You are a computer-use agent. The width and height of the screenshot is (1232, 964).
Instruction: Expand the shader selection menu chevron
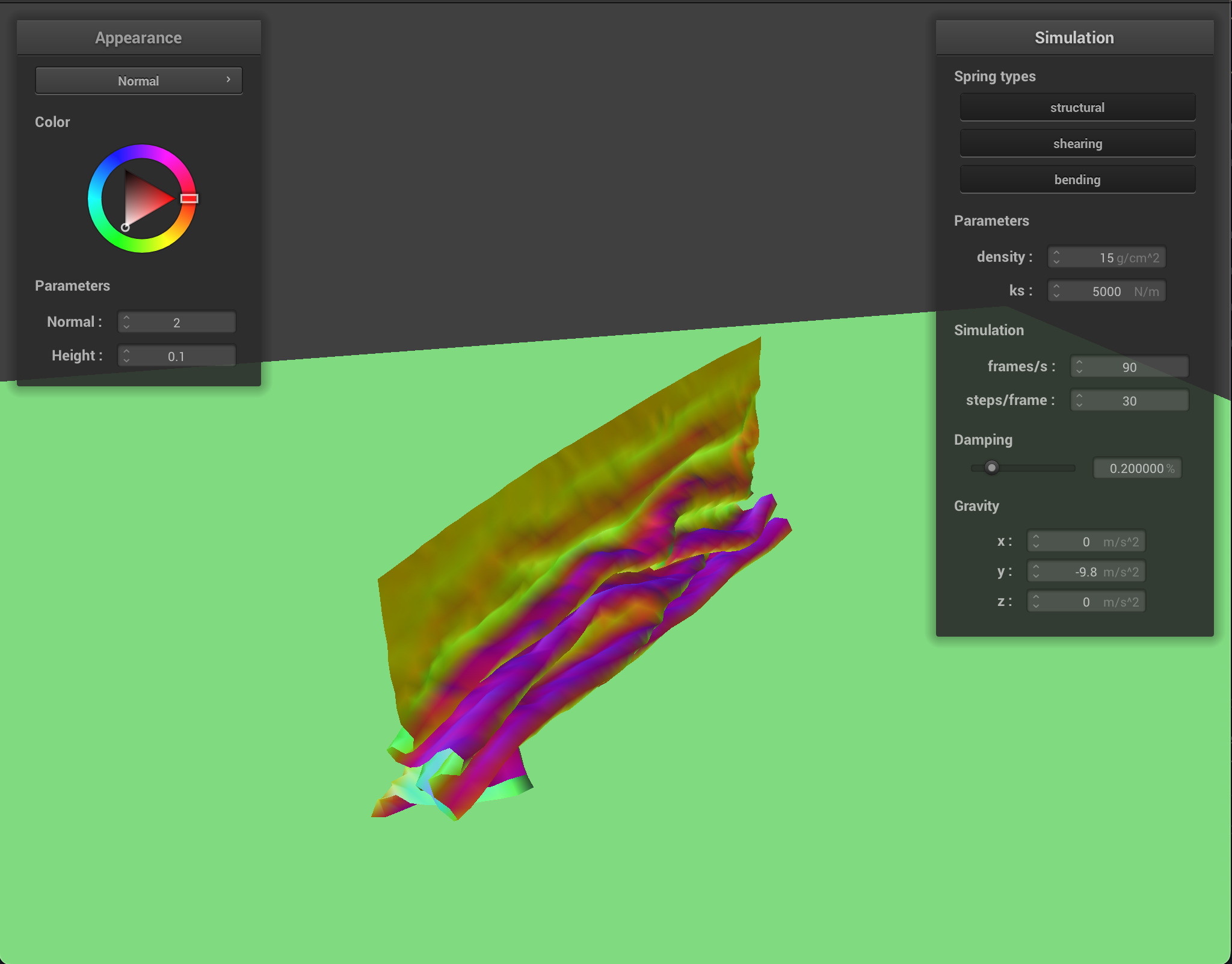pos(229,79)
